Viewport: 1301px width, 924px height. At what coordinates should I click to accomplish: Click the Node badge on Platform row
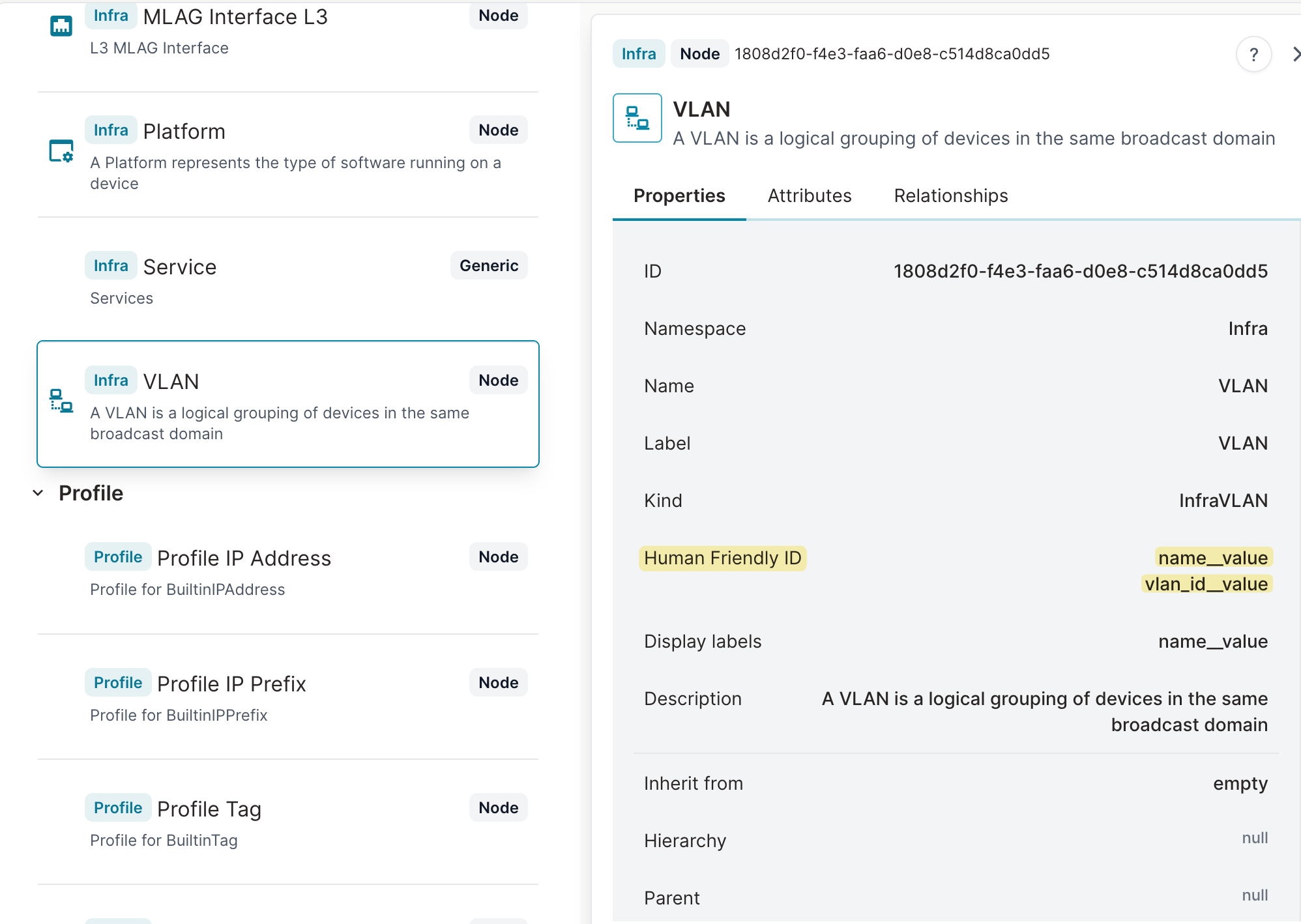[499, 130]
